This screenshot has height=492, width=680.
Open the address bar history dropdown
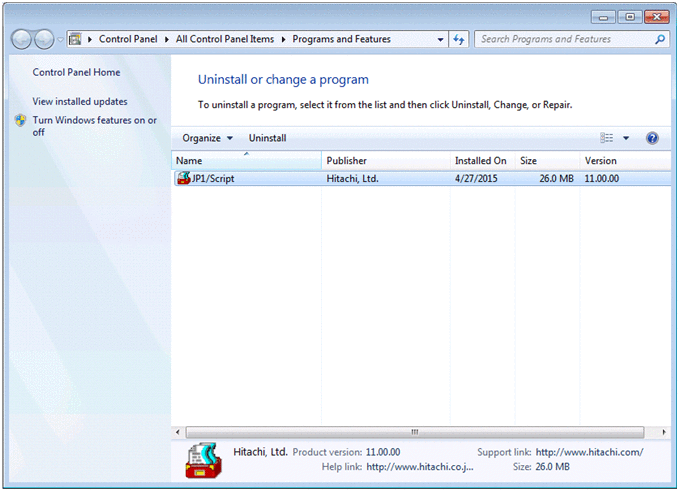440,39
